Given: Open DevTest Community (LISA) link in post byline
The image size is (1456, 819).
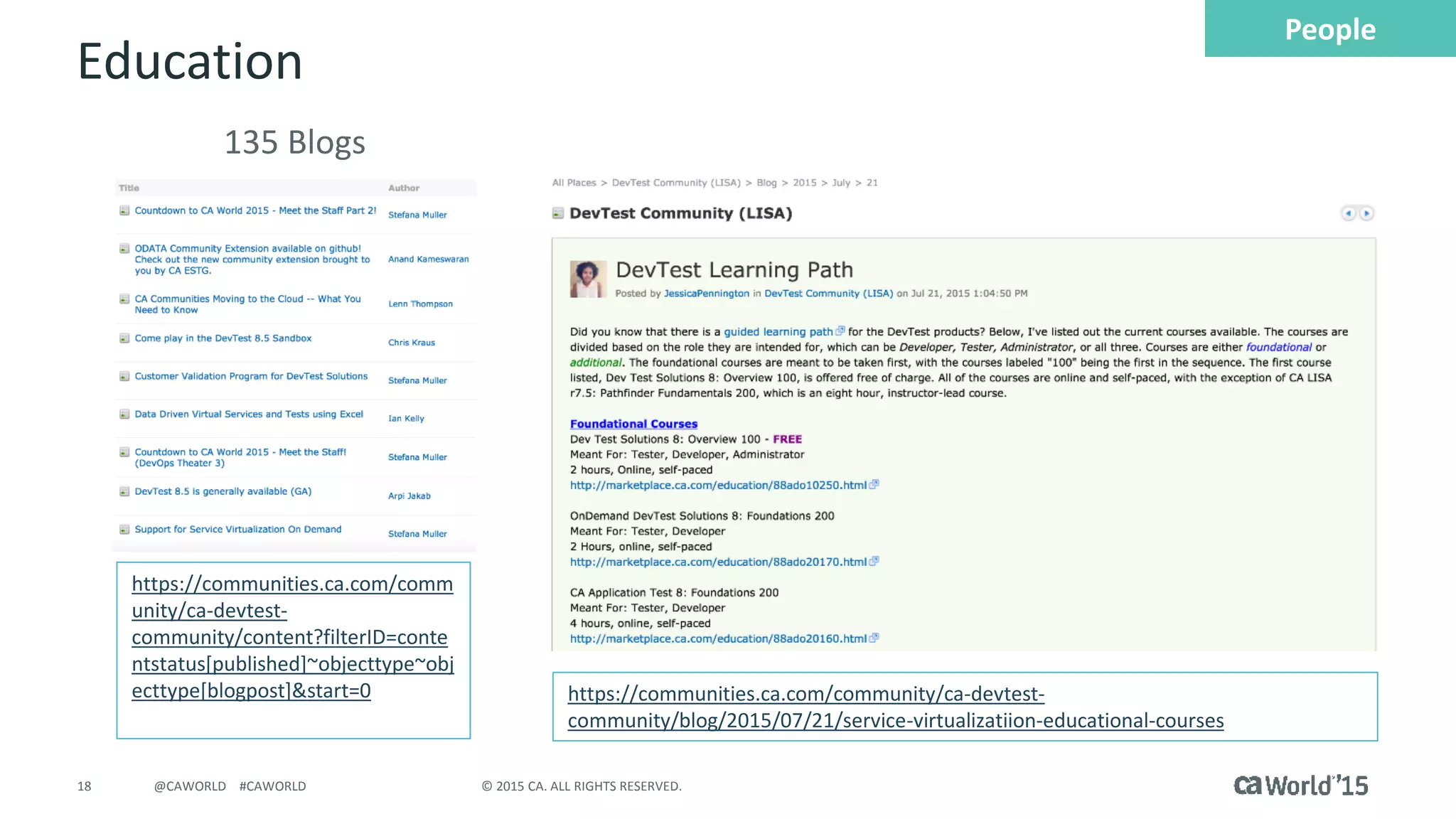Looking at the screenshot, I should [828, 294].
